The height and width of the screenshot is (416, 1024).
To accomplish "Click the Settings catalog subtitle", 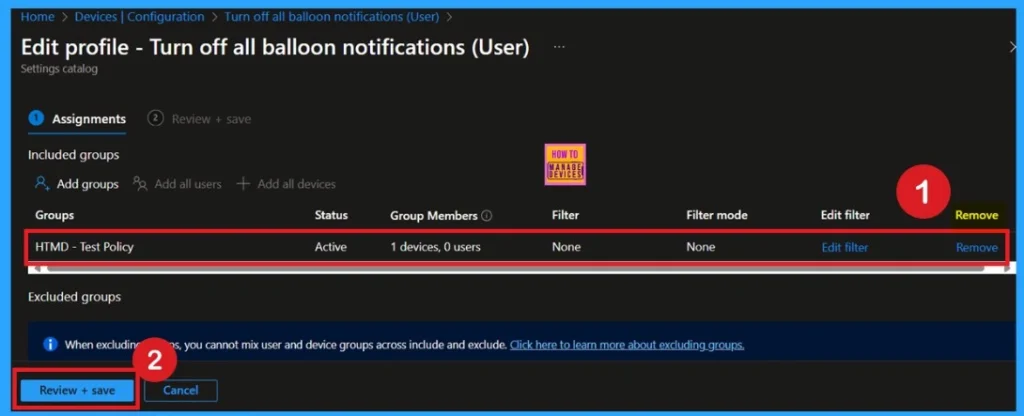I will [59, 69].
